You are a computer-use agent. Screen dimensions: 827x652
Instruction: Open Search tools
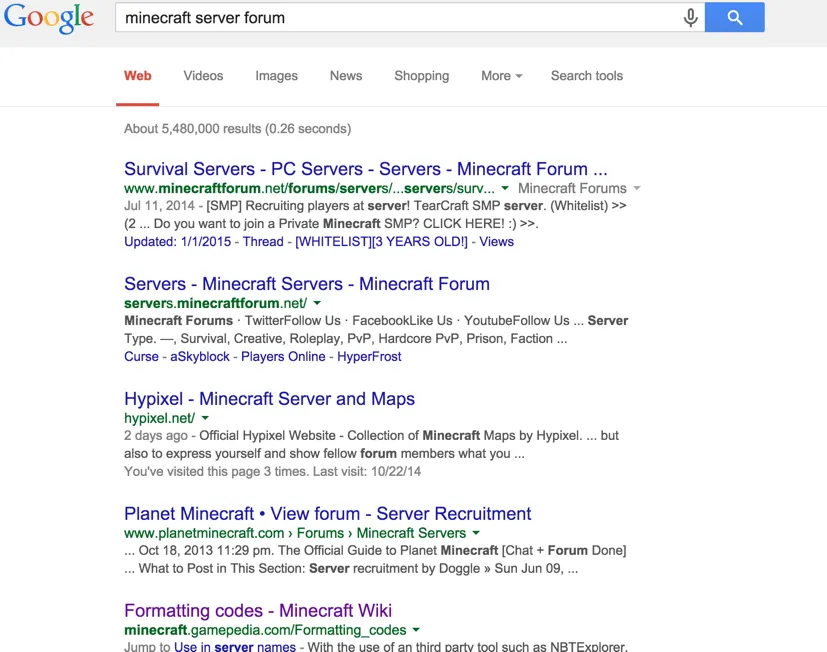tap(586, 76)
